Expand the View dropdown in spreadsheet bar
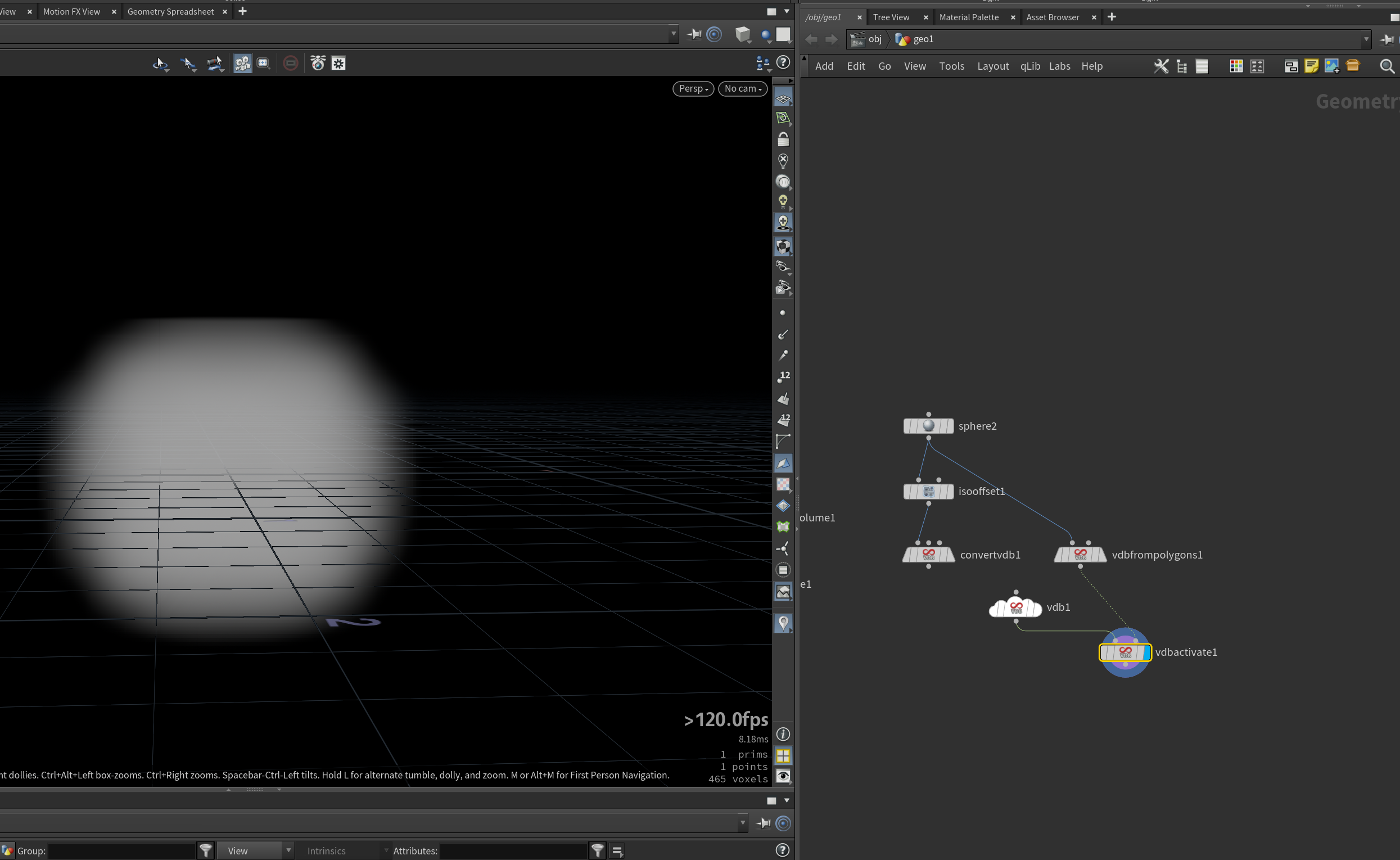Viewport: 1400px width, 860px height. click(x=255, y=850)
